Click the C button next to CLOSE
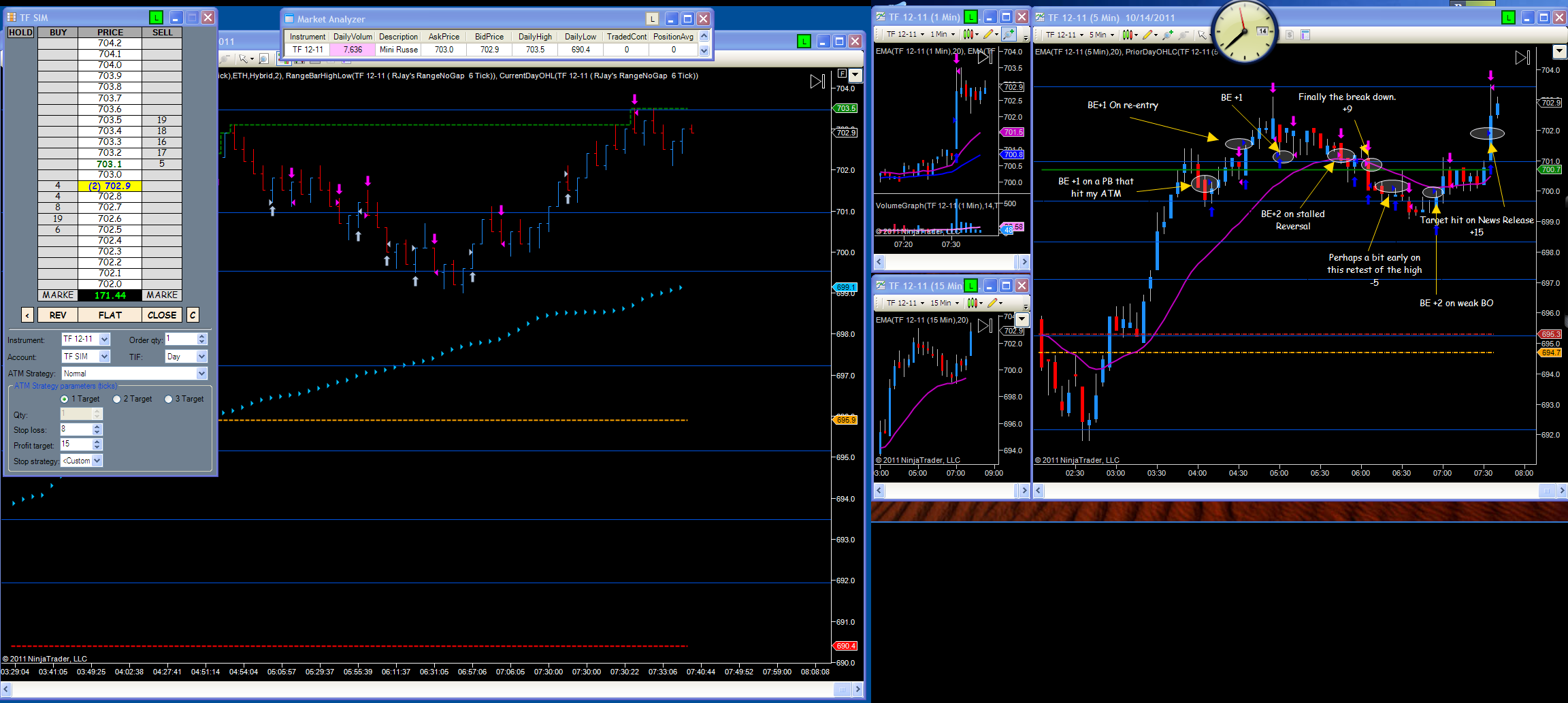 click(193, 315)
